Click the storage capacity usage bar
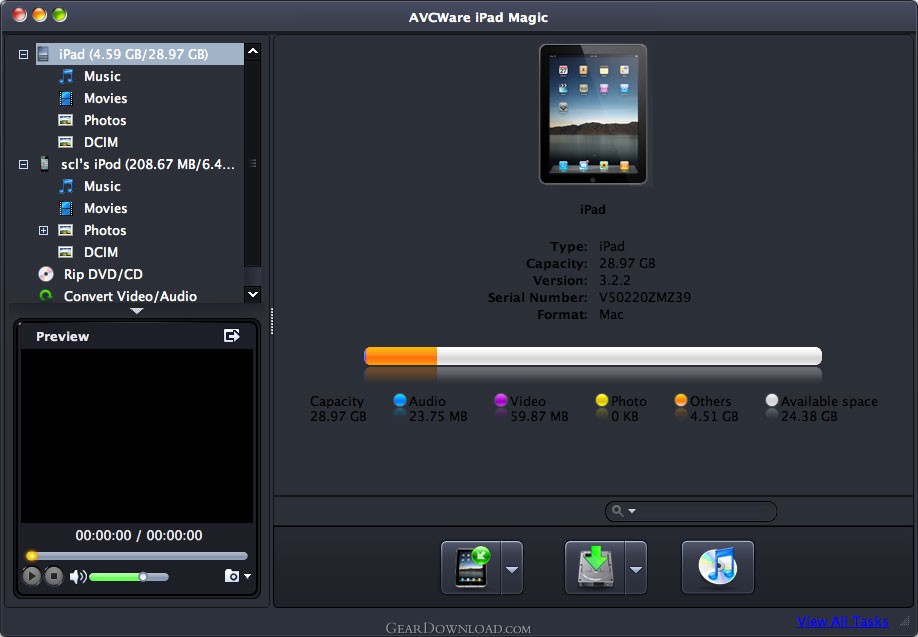 point(592,356)
